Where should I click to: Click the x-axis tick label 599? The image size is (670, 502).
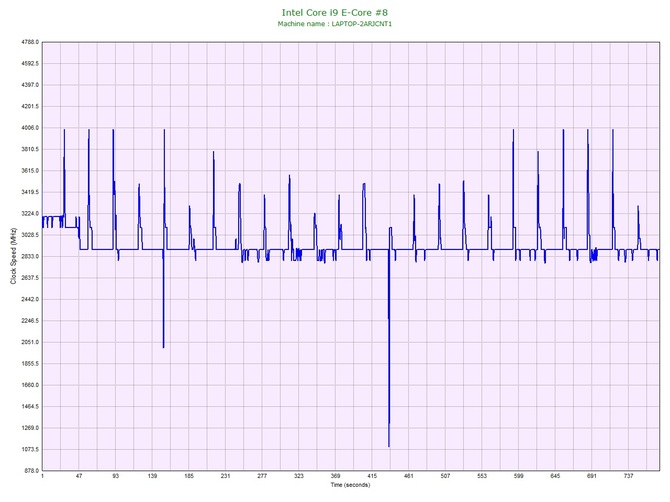point(519,476)
